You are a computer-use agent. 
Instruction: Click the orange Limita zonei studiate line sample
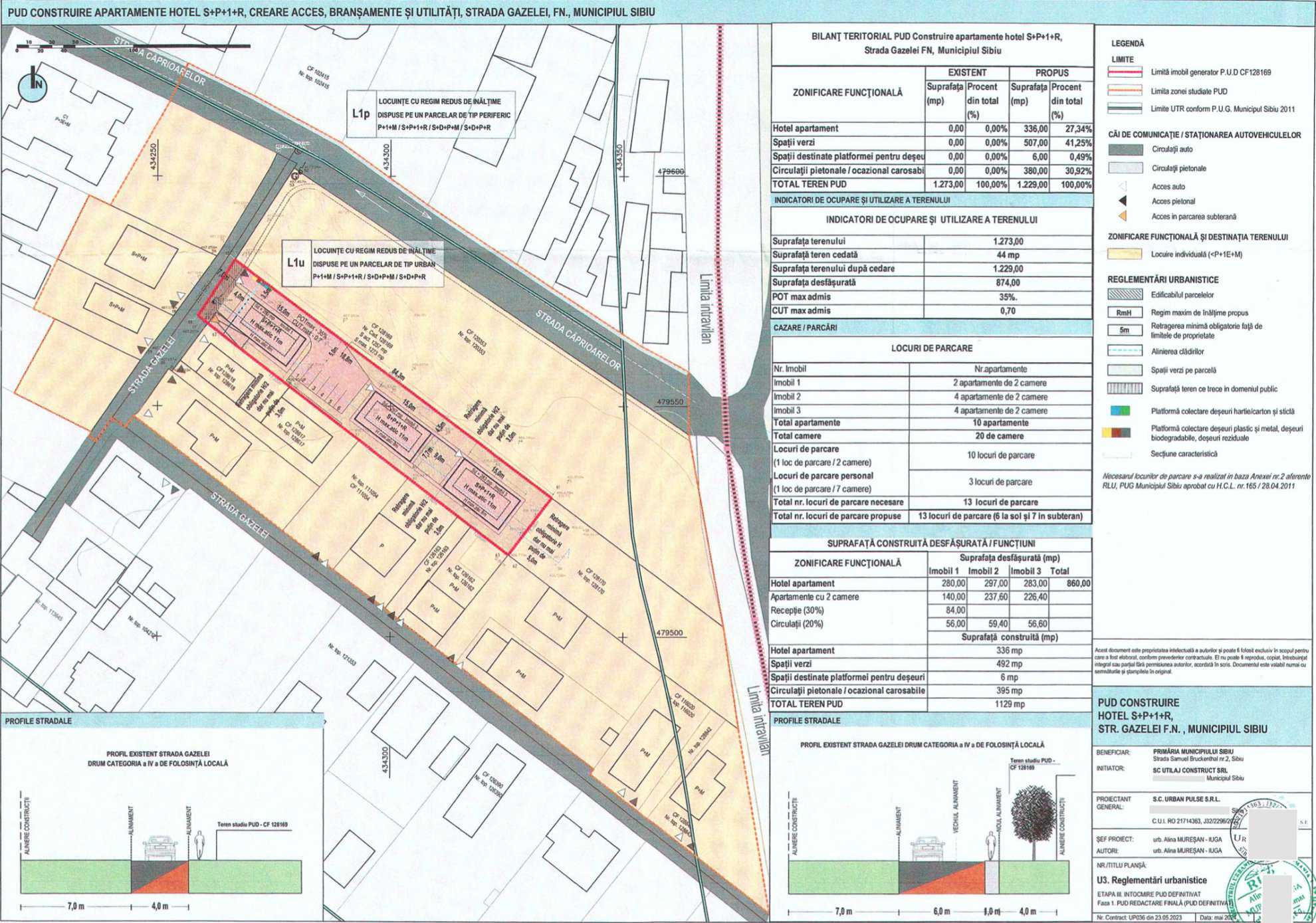(x=1124, y=91)
